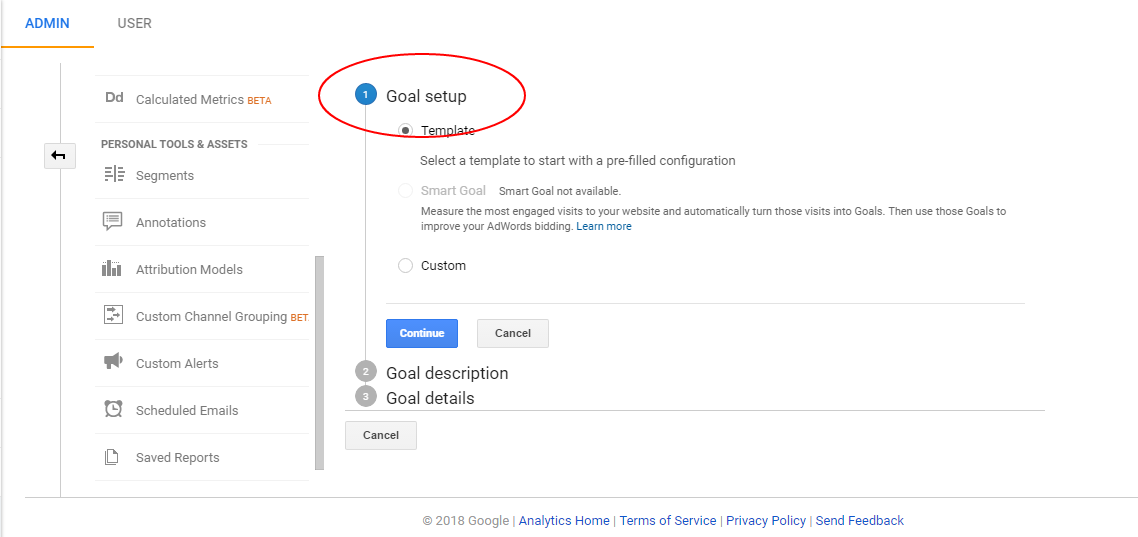
Task: Open the ADMIN tab
Action: point(47,23)
